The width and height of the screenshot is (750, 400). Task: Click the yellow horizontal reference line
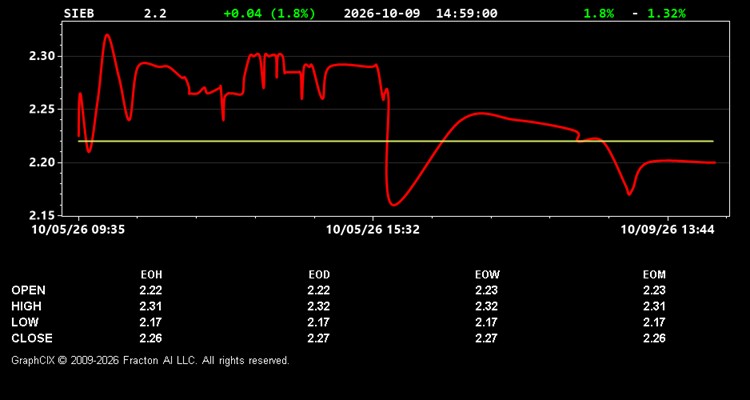point(395,141)
